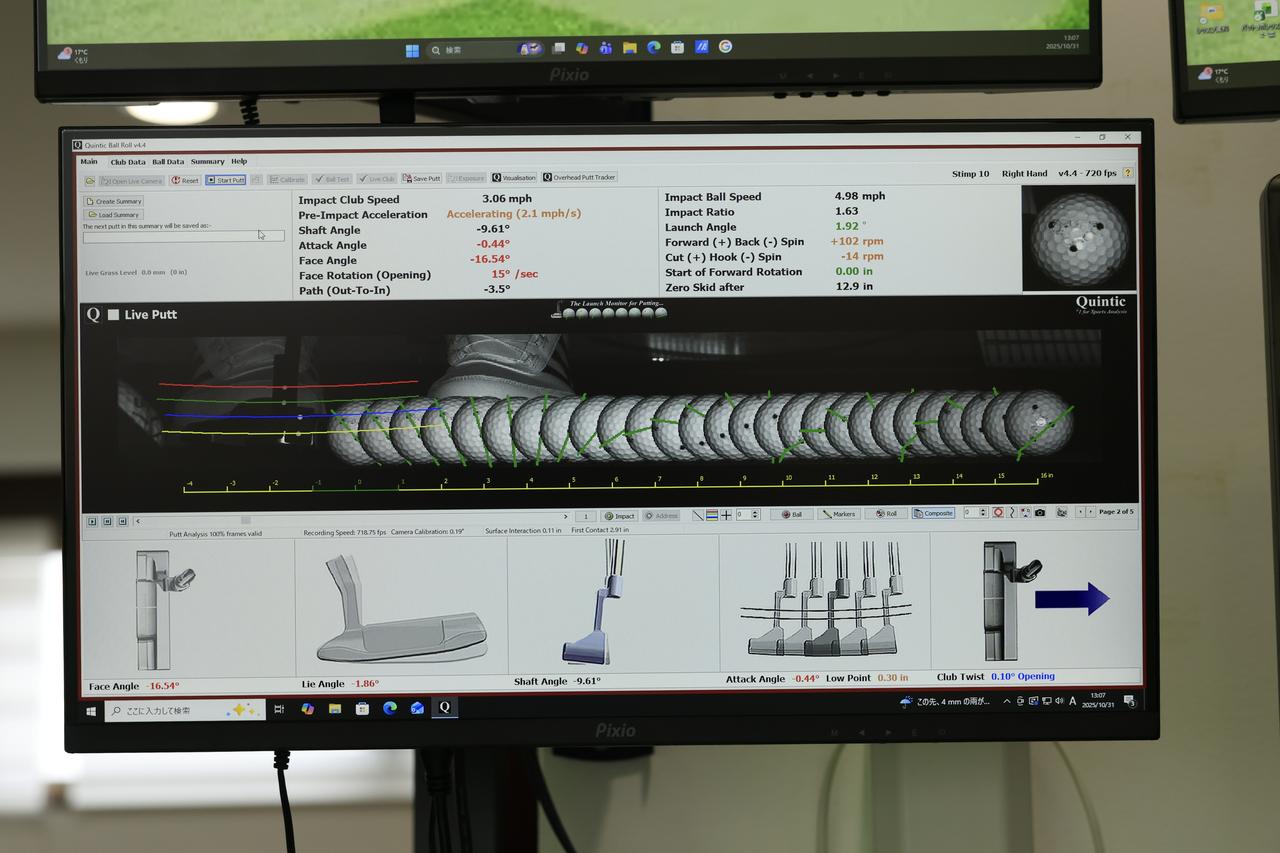The width and height of the screenshot is (1280, 853).
Task: Enable the Composite view toggle
Action: pos(933,513)
